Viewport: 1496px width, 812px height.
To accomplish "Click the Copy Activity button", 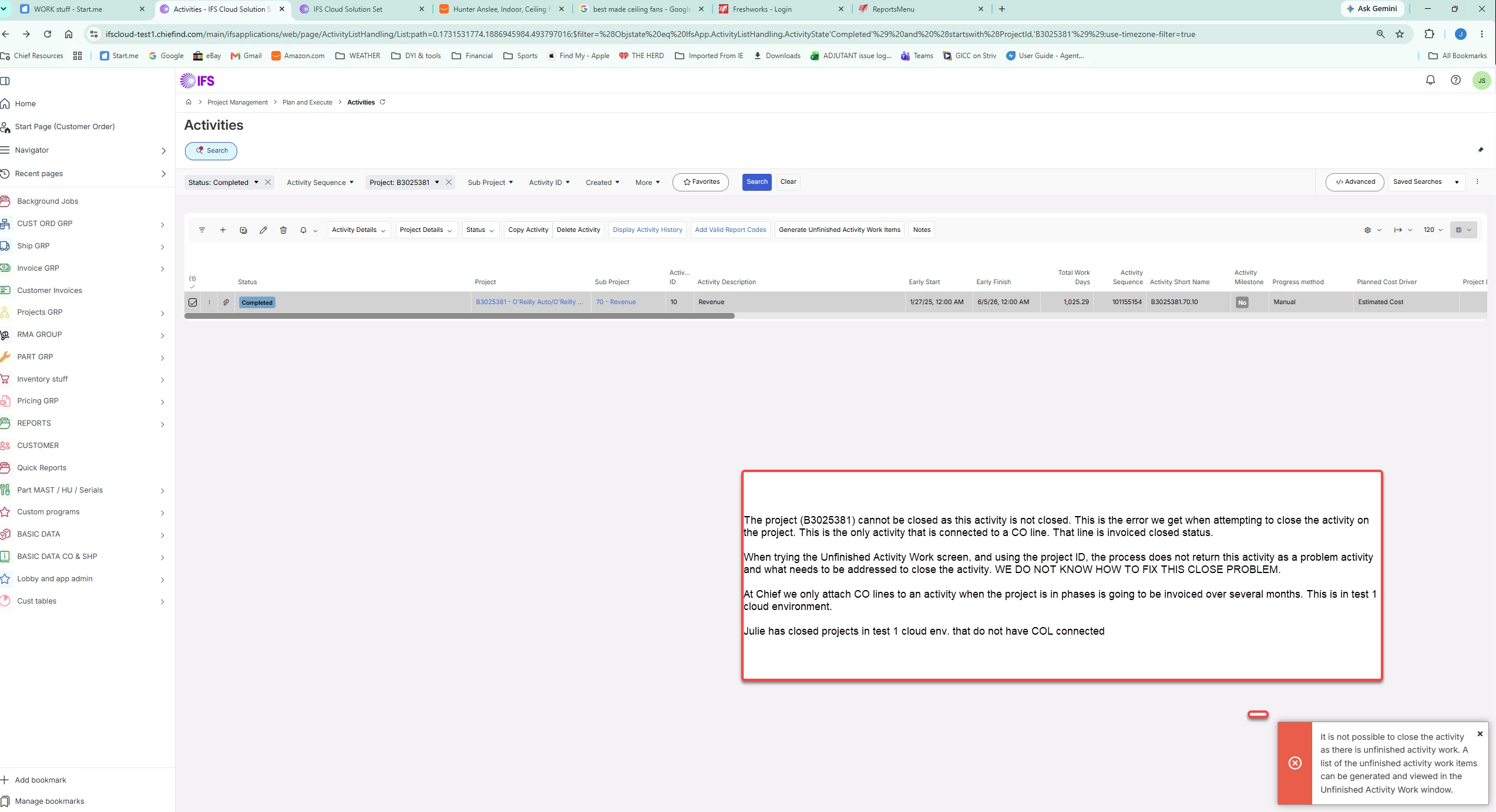I will 528,230.
